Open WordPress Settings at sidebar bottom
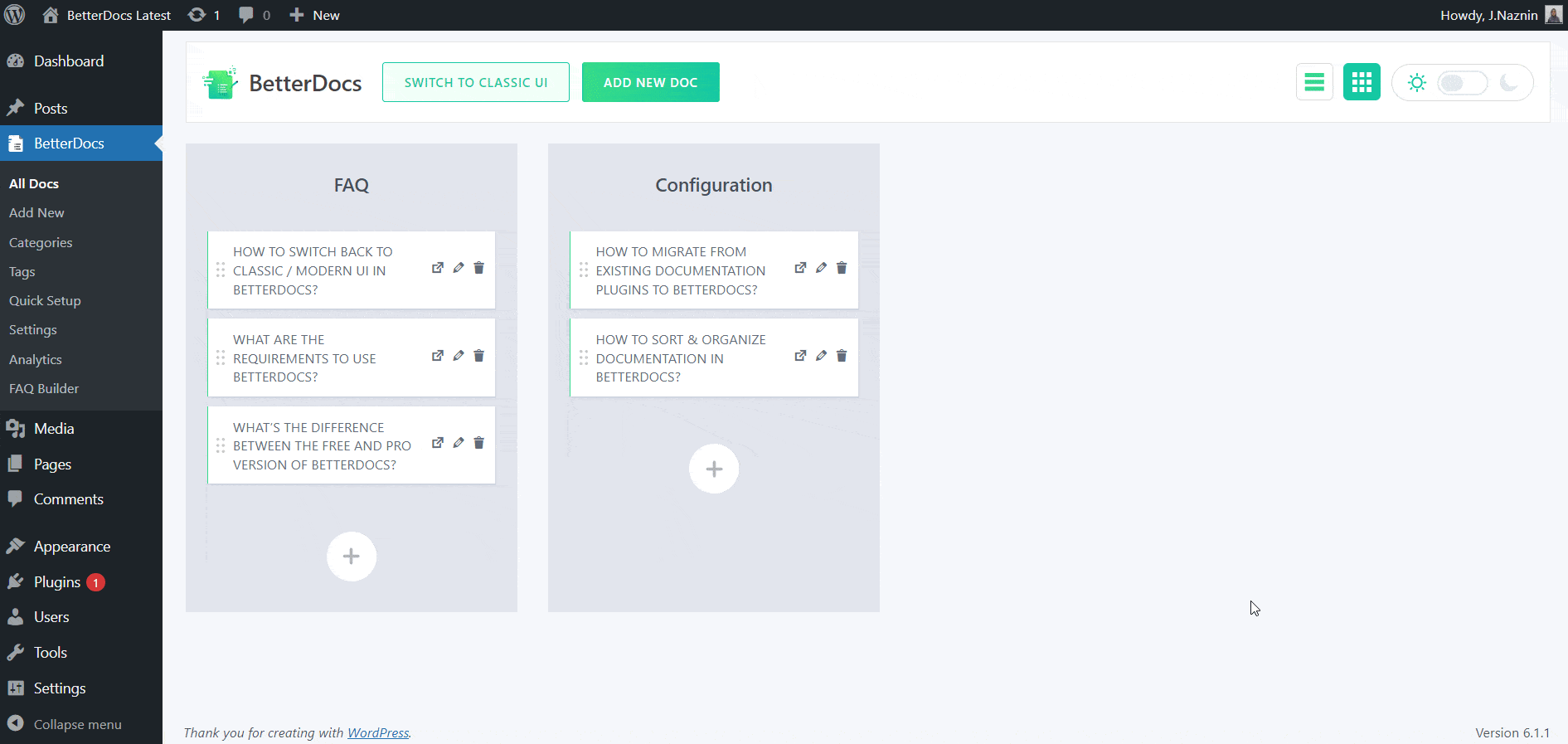The image size is (1568, 744). (x=81, y=688)
